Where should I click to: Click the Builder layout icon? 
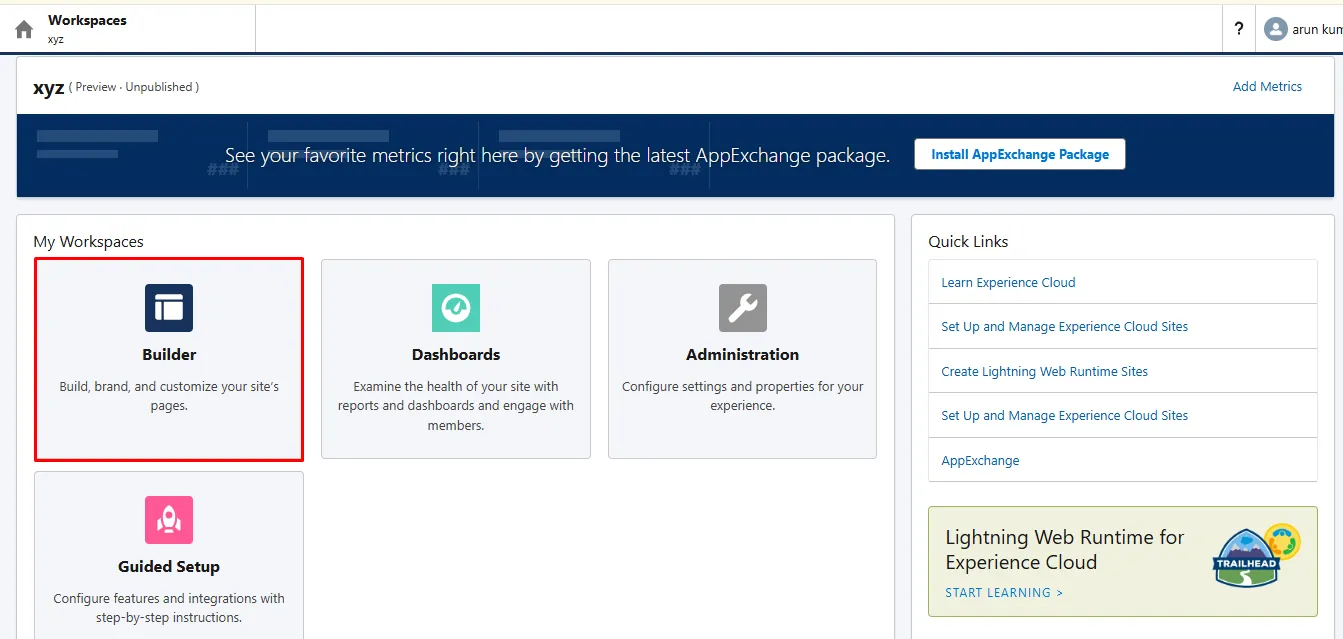(169, 308)
